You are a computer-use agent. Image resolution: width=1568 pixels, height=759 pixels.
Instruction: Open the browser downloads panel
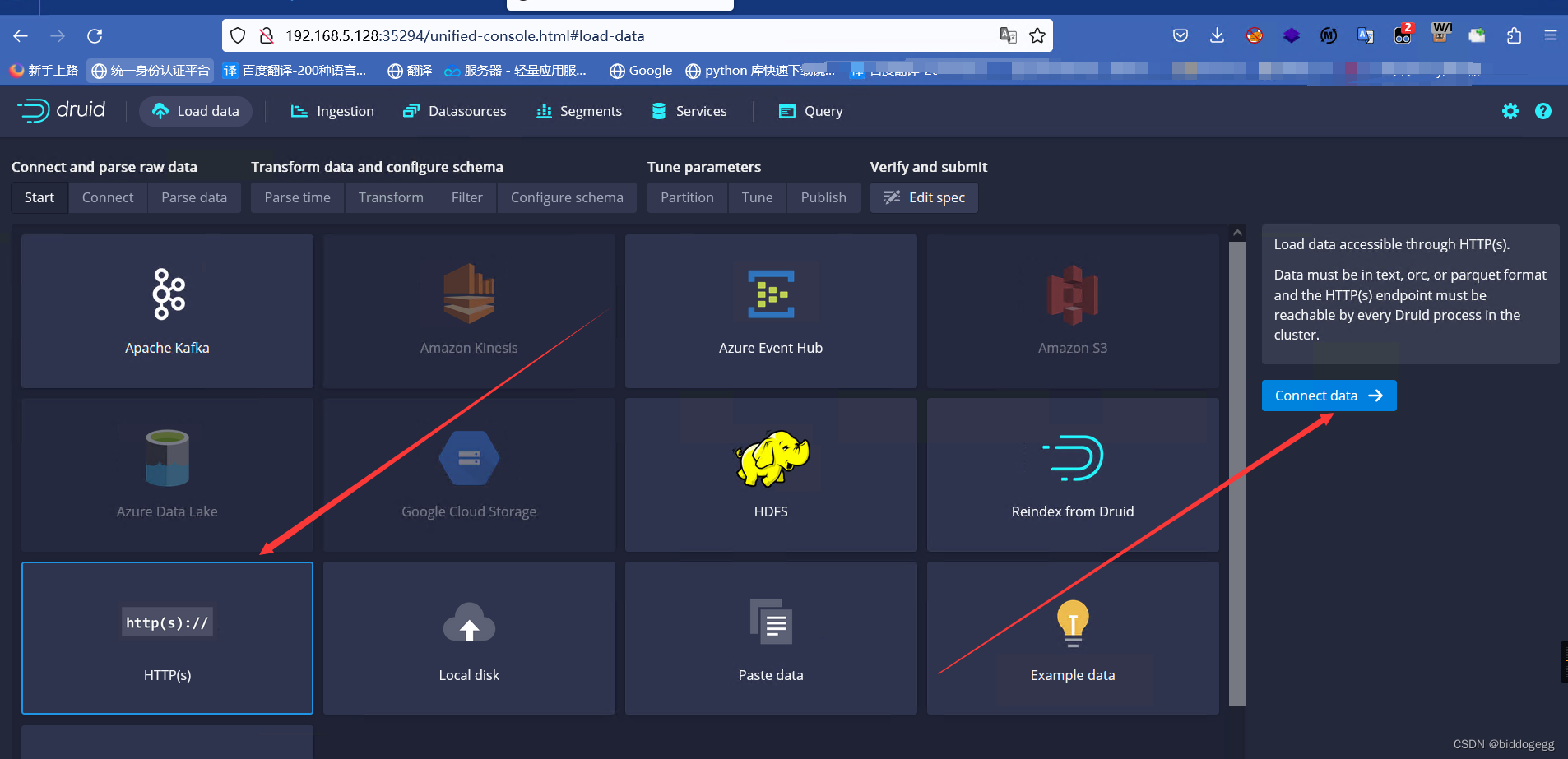point(1218,35)
